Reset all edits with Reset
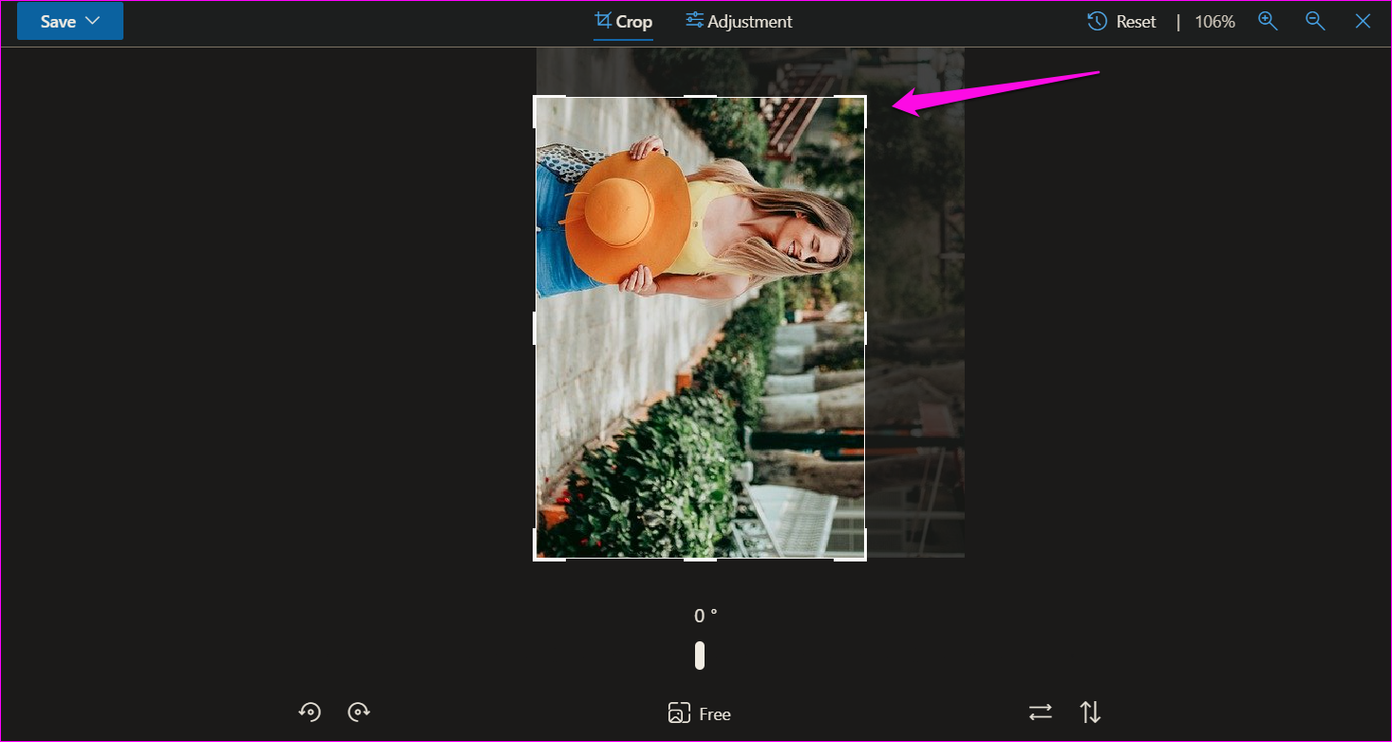Image resolution: width=1392 pixels, height=742 pixels. [1122, 21]
